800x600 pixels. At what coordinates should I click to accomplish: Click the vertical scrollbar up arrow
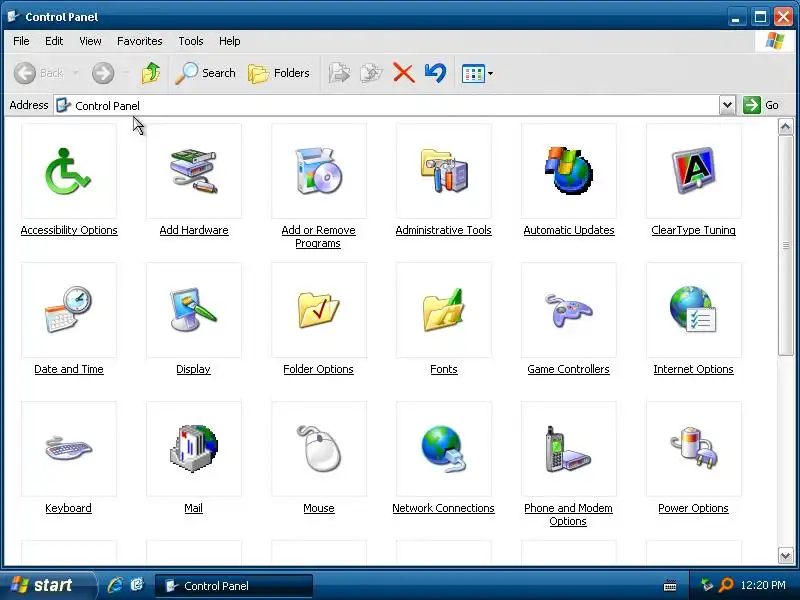(x=785, y=126)
